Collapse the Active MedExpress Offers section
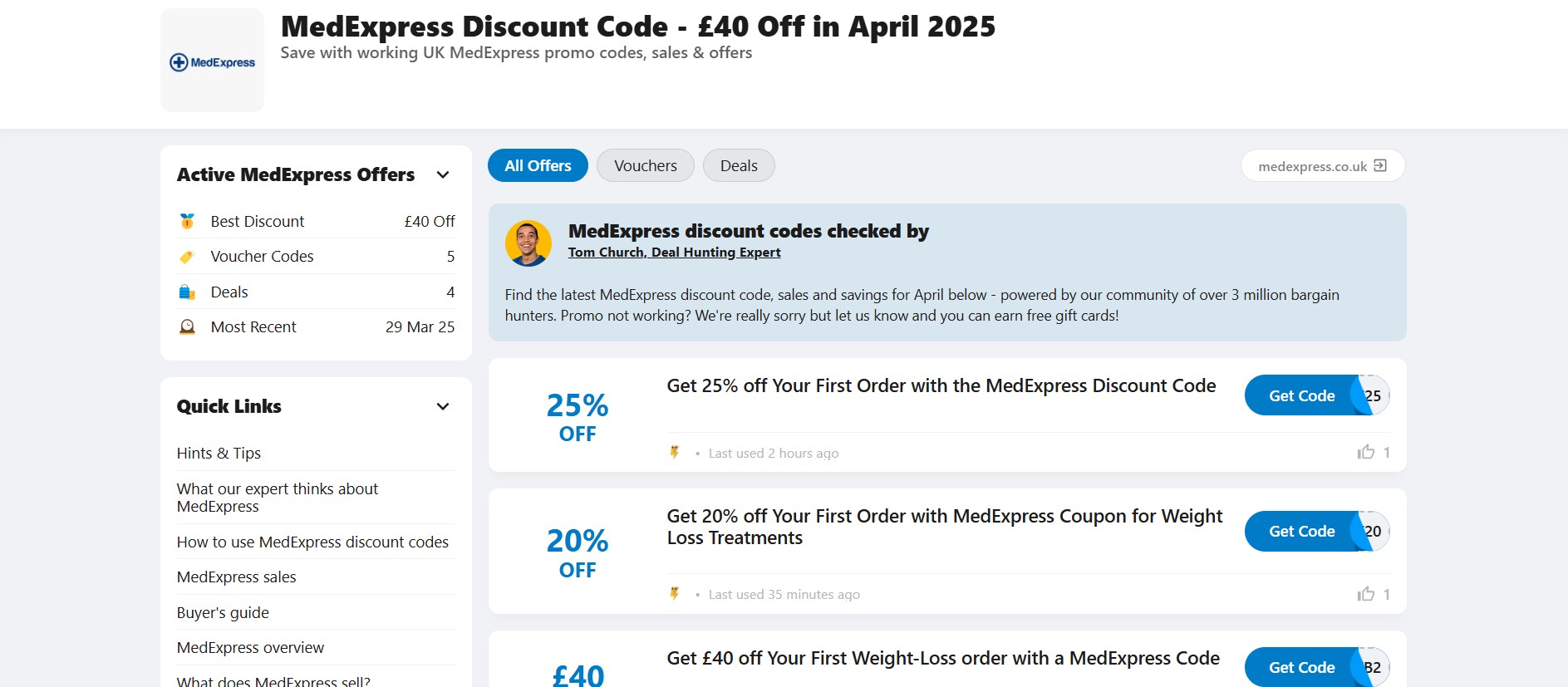 tap(443, 174)
